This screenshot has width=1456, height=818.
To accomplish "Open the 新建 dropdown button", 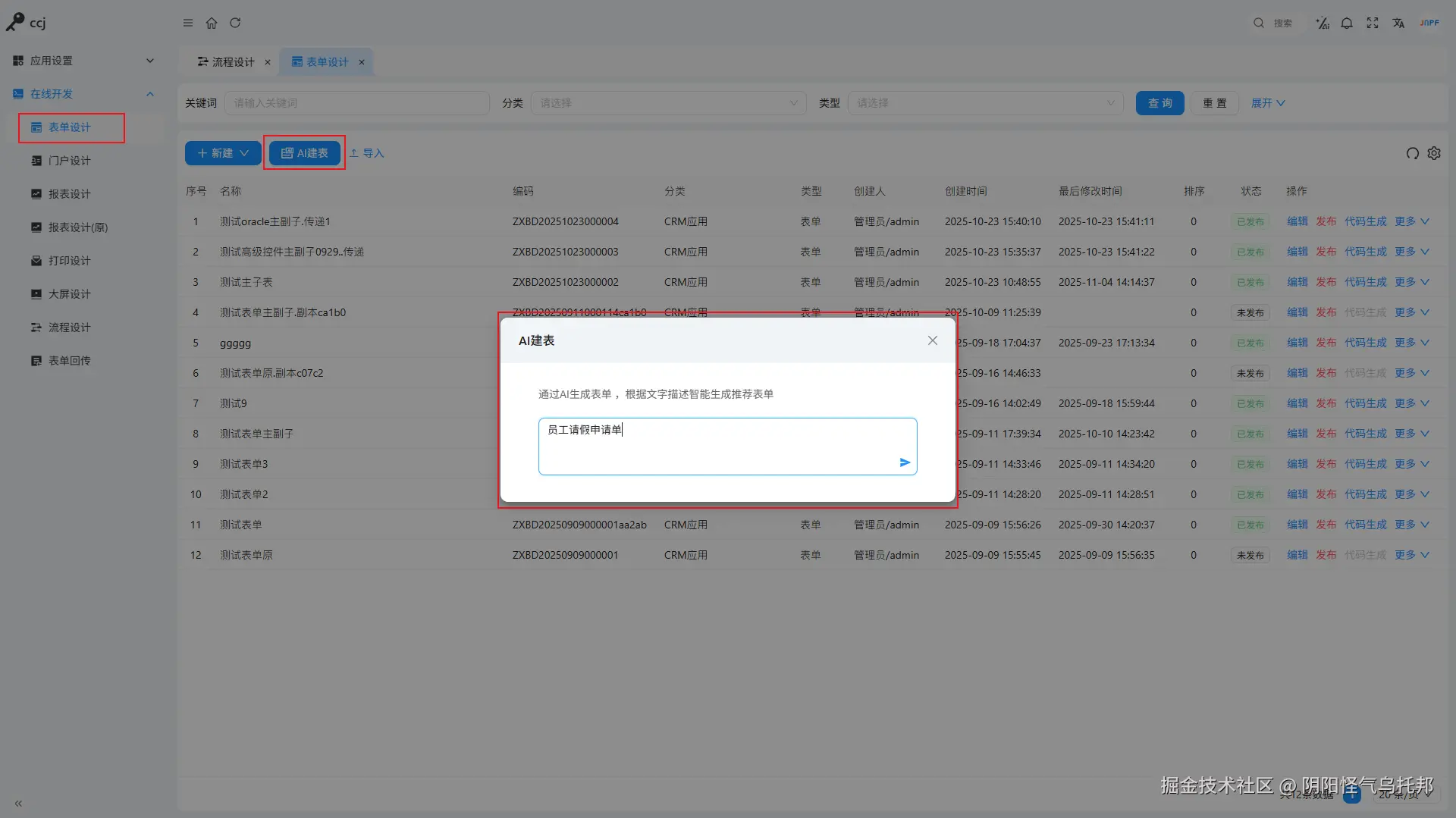I will 223,153.
